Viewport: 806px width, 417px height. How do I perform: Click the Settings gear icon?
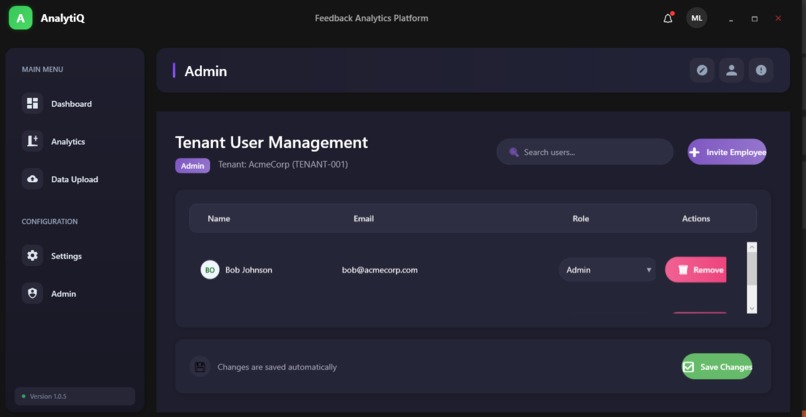pos(32,256)
